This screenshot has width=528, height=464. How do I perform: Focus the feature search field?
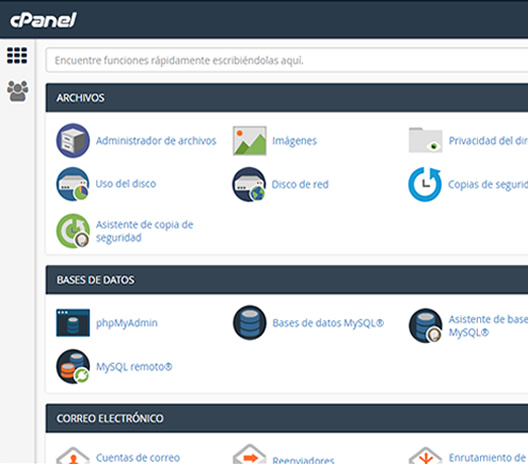pyautogui.click(x=287, y=60)
